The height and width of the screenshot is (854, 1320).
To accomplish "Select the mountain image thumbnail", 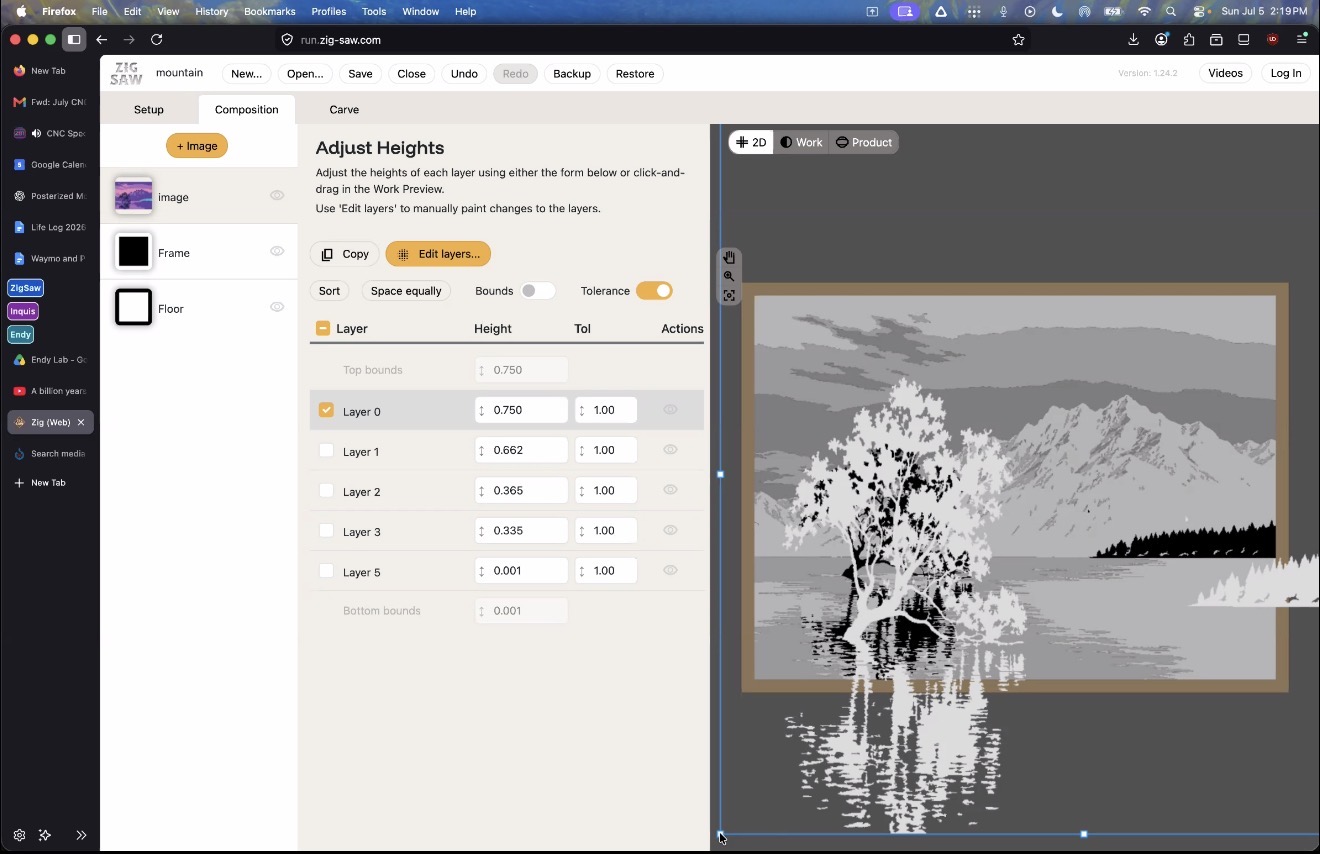I will tap(133, 196).
